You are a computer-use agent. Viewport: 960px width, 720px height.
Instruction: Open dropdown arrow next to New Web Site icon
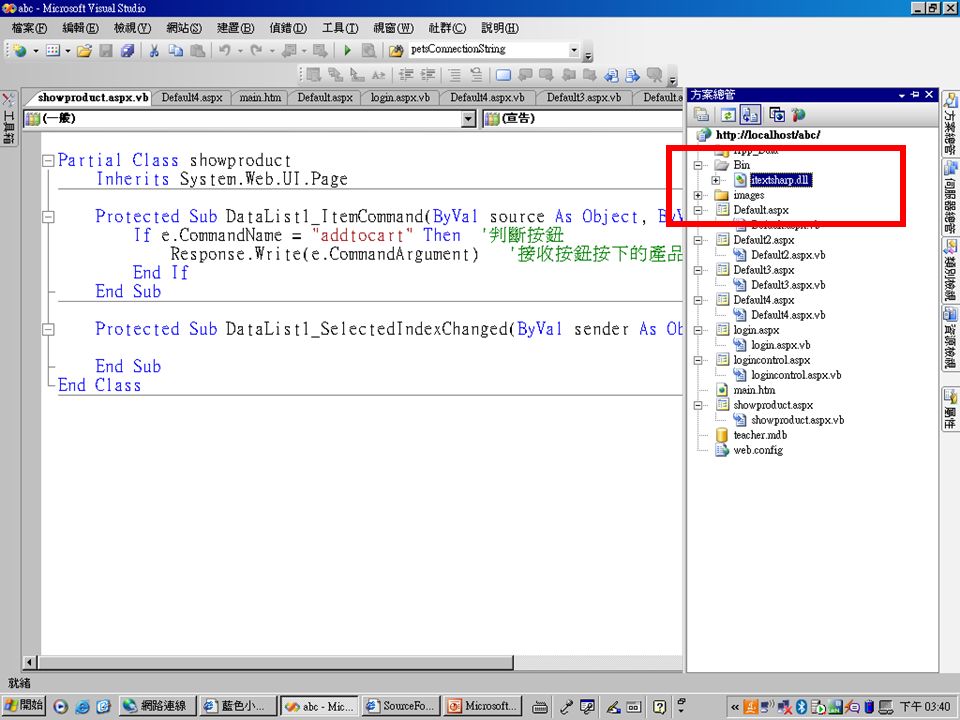36,51
